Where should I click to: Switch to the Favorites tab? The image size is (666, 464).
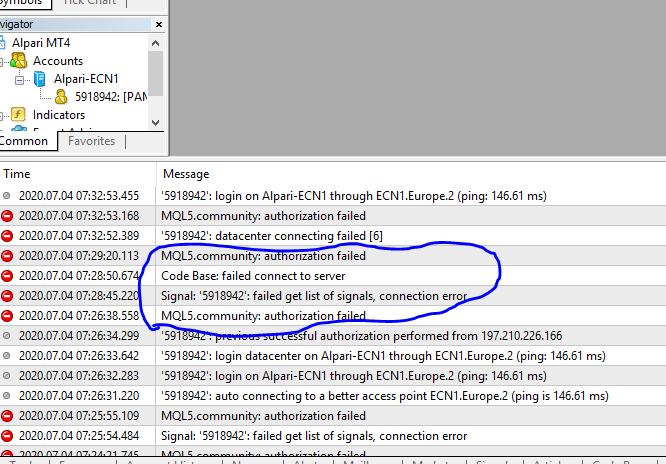click(x=91, y=141)
